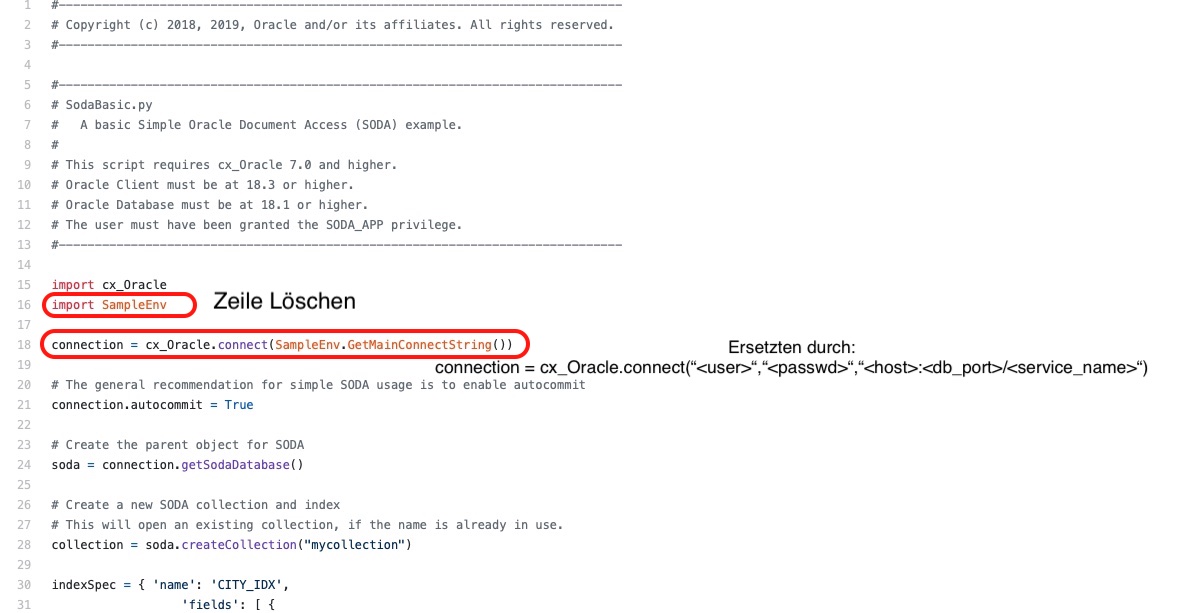1187x613 pixels.
Task: Click the 'Ersetzten durch:' annotation label
Action: tap(791, 348)
